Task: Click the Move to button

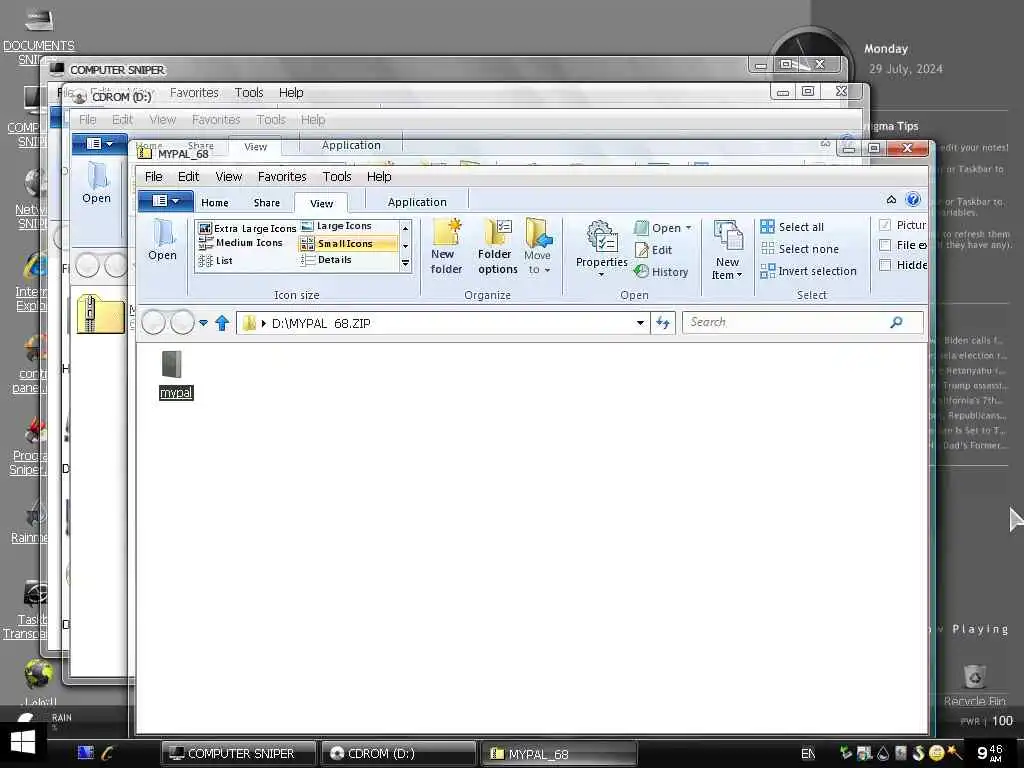Action: (537, 246)
